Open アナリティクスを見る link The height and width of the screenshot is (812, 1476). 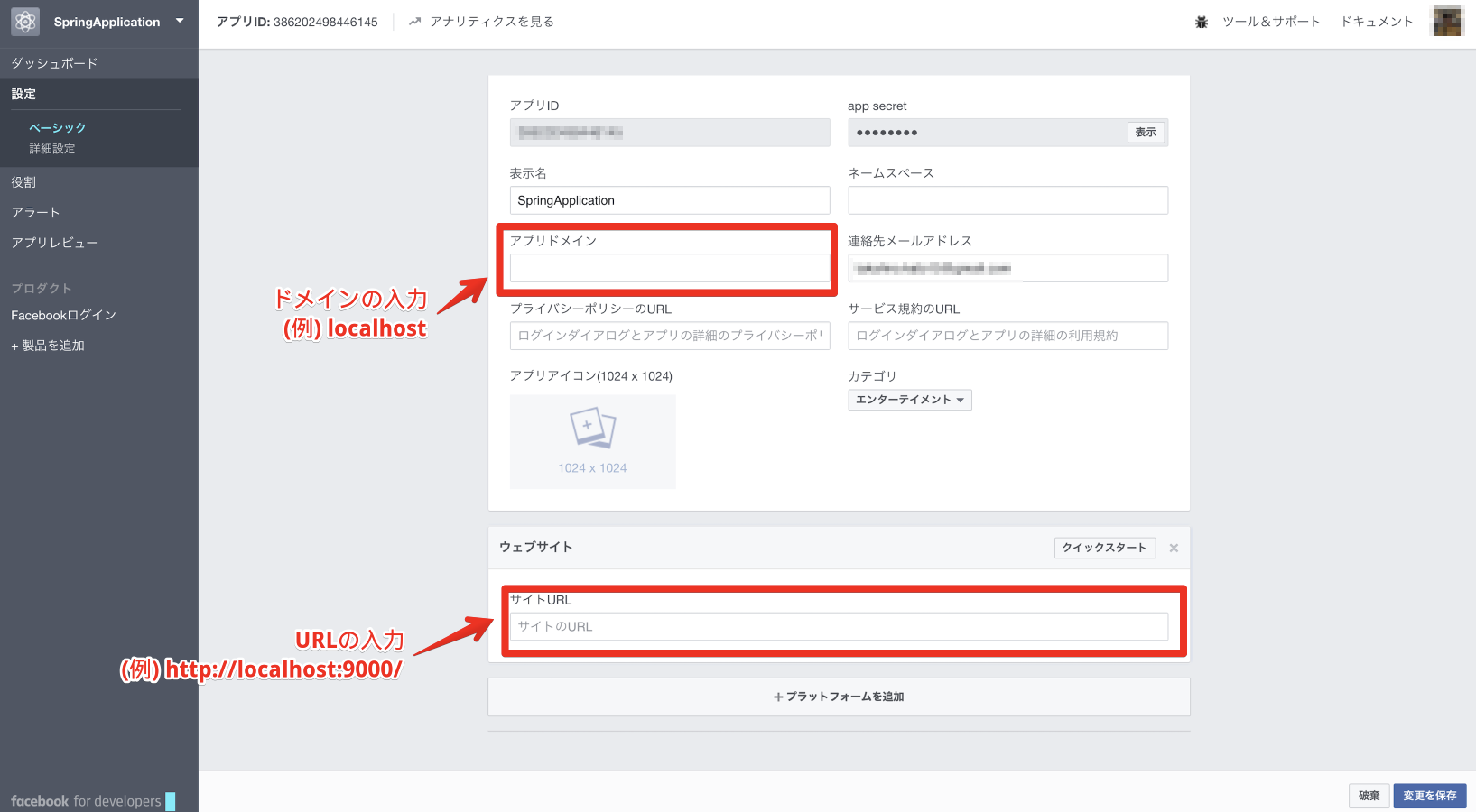[x=491, y=22]
